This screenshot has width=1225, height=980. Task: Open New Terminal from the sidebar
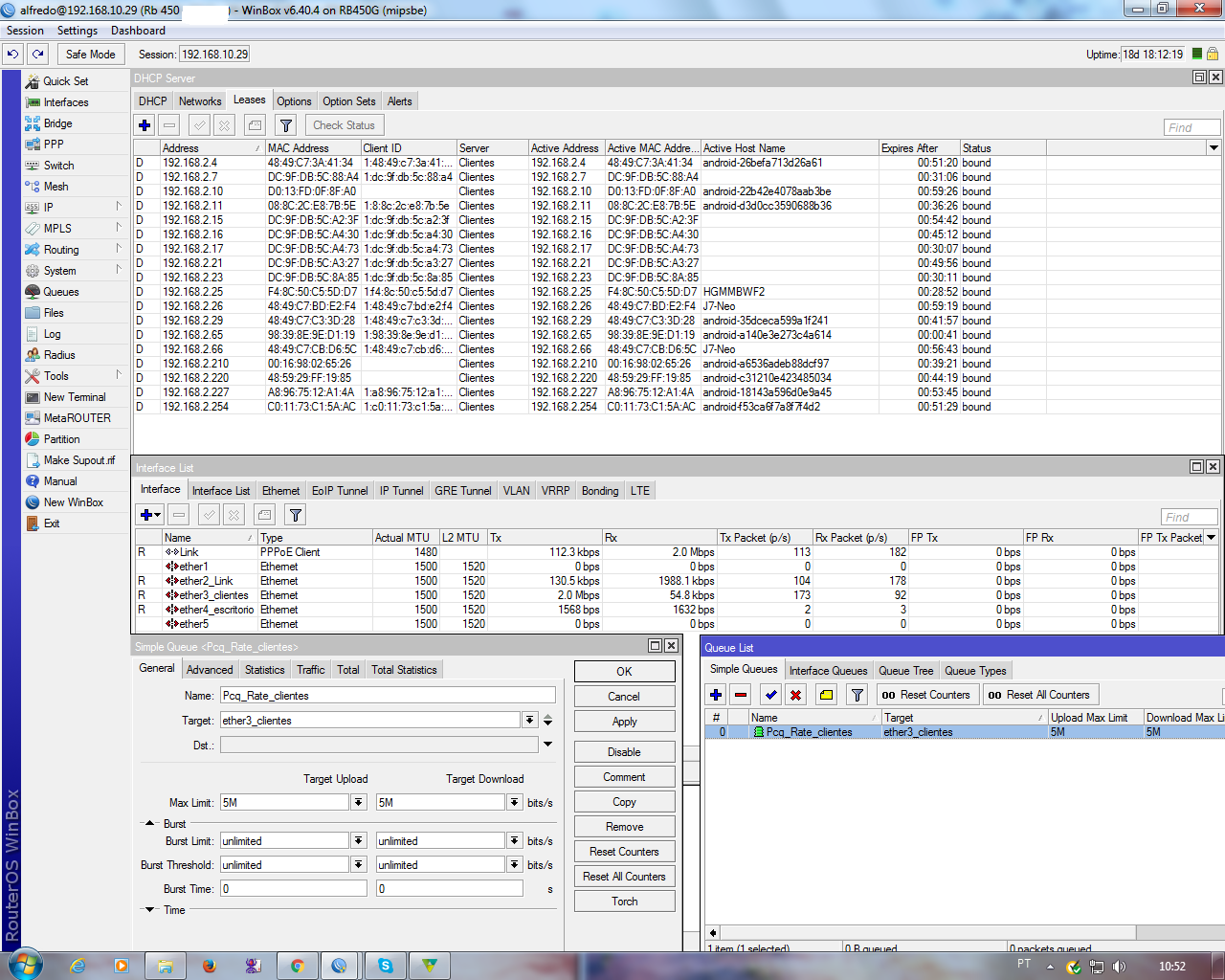tap(74, 397)
